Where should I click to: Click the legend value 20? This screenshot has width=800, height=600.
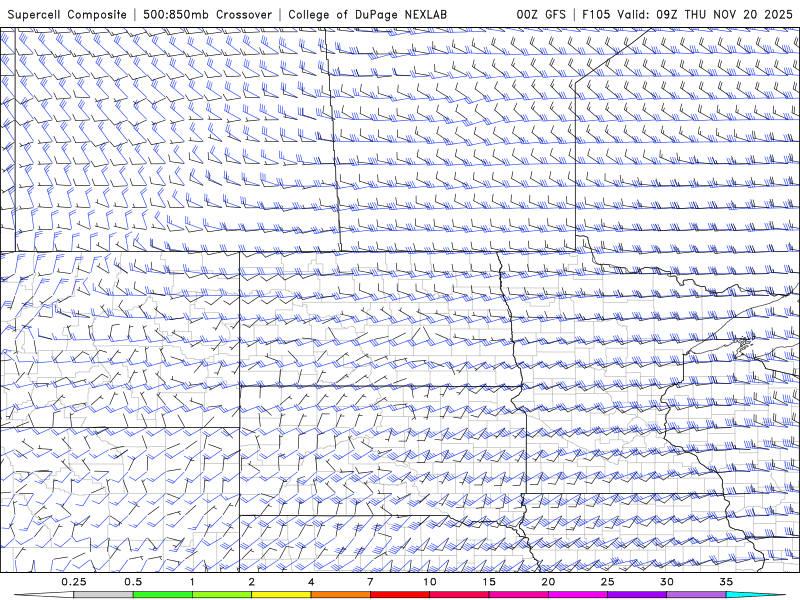548,582
